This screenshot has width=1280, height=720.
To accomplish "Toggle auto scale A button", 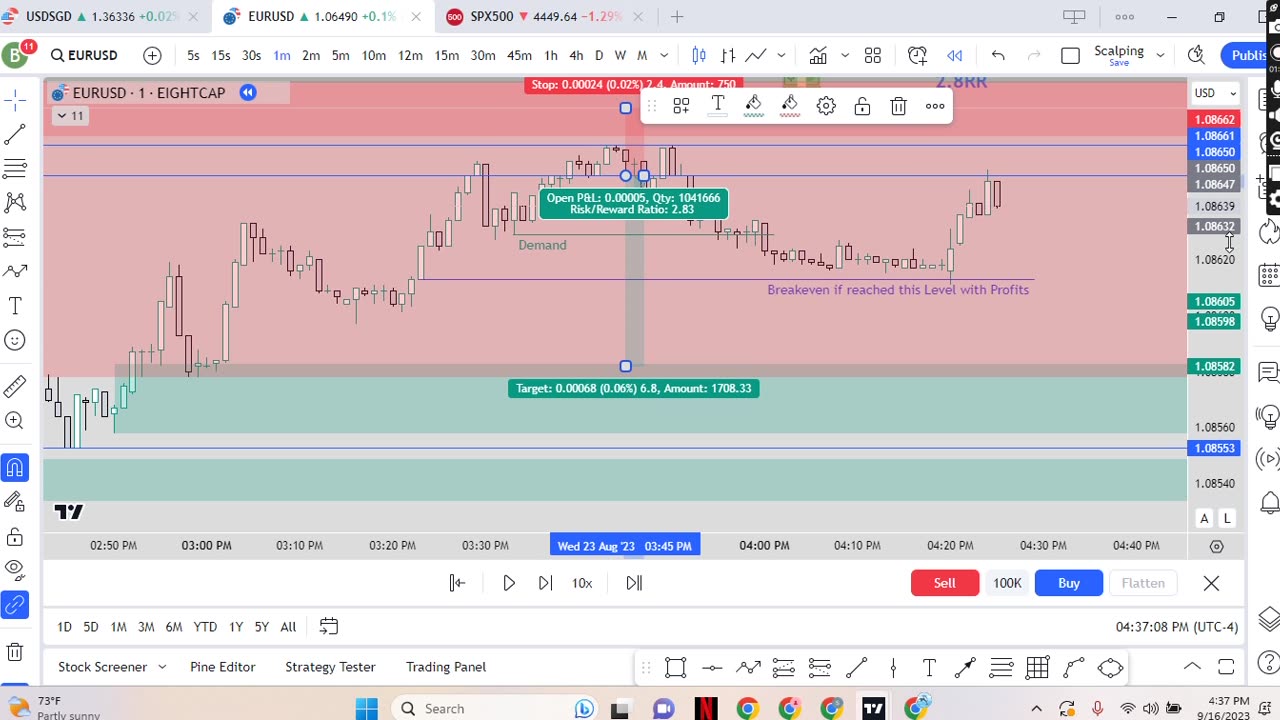I will point(1204,518).
